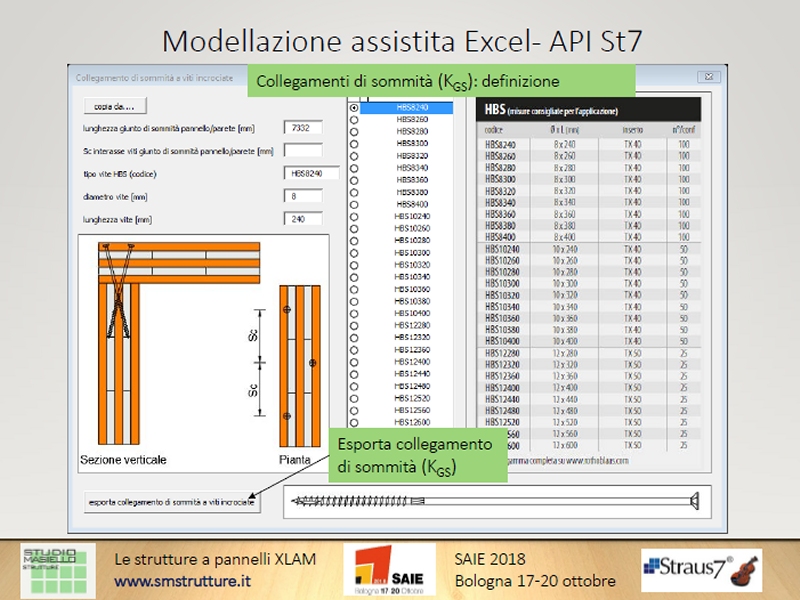Click the diametro vite input field
The height and width of the screenshot is (600, 800).
(x=303, y=196)
